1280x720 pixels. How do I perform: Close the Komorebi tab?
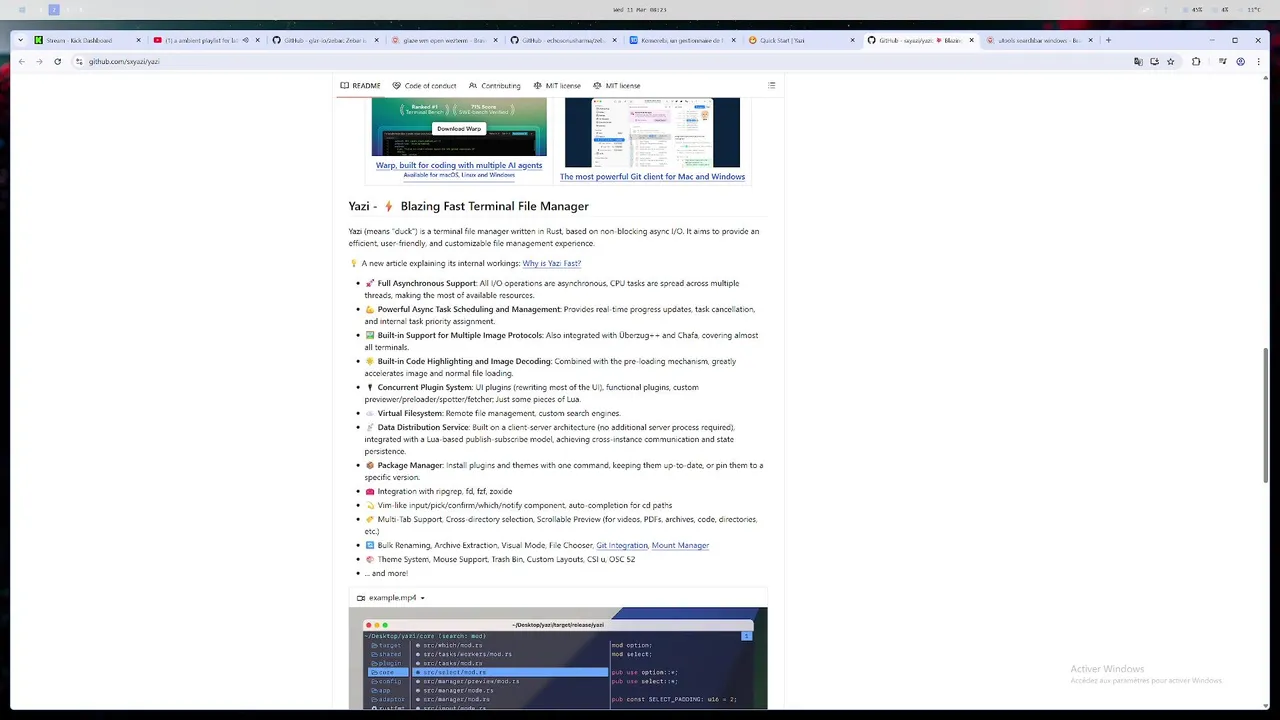[x=733, y=40]
